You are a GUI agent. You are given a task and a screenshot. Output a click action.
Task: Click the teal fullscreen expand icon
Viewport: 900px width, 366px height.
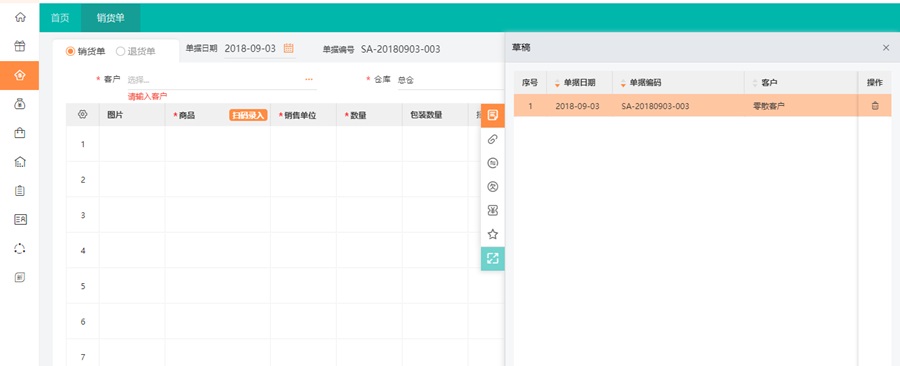[x=492, y=258]
